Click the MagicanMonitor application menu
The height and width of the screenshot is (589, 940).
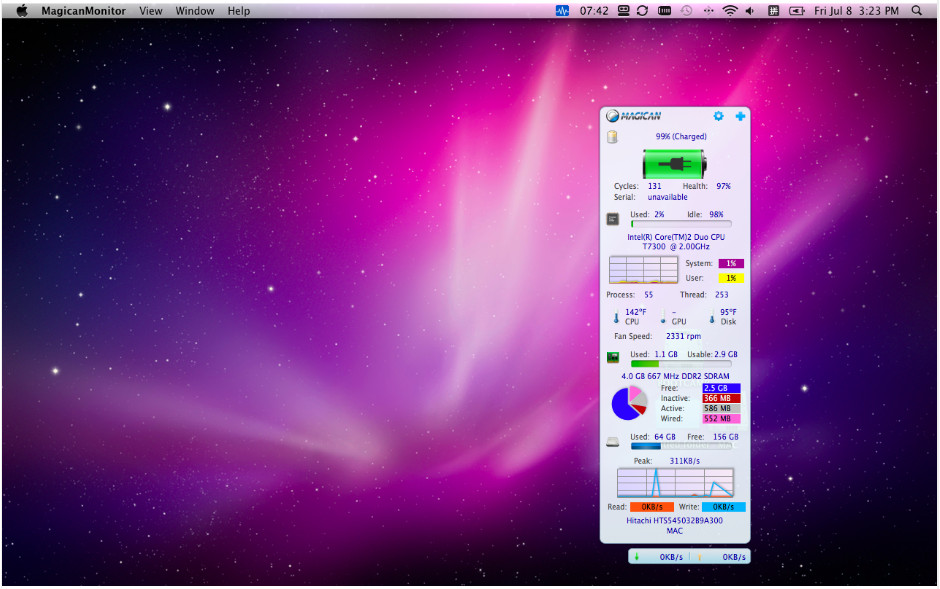(83, 11)
